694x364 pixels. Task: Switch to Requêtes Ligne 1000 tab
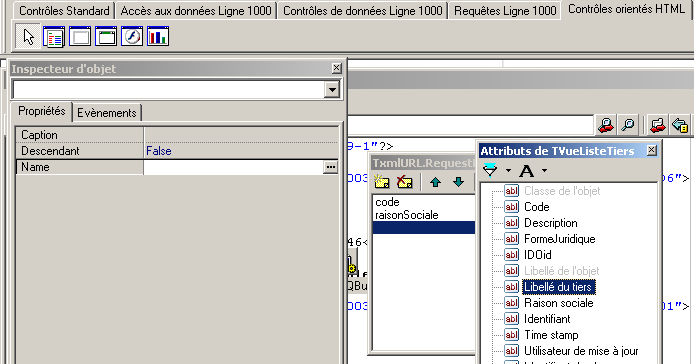point(505,11)
